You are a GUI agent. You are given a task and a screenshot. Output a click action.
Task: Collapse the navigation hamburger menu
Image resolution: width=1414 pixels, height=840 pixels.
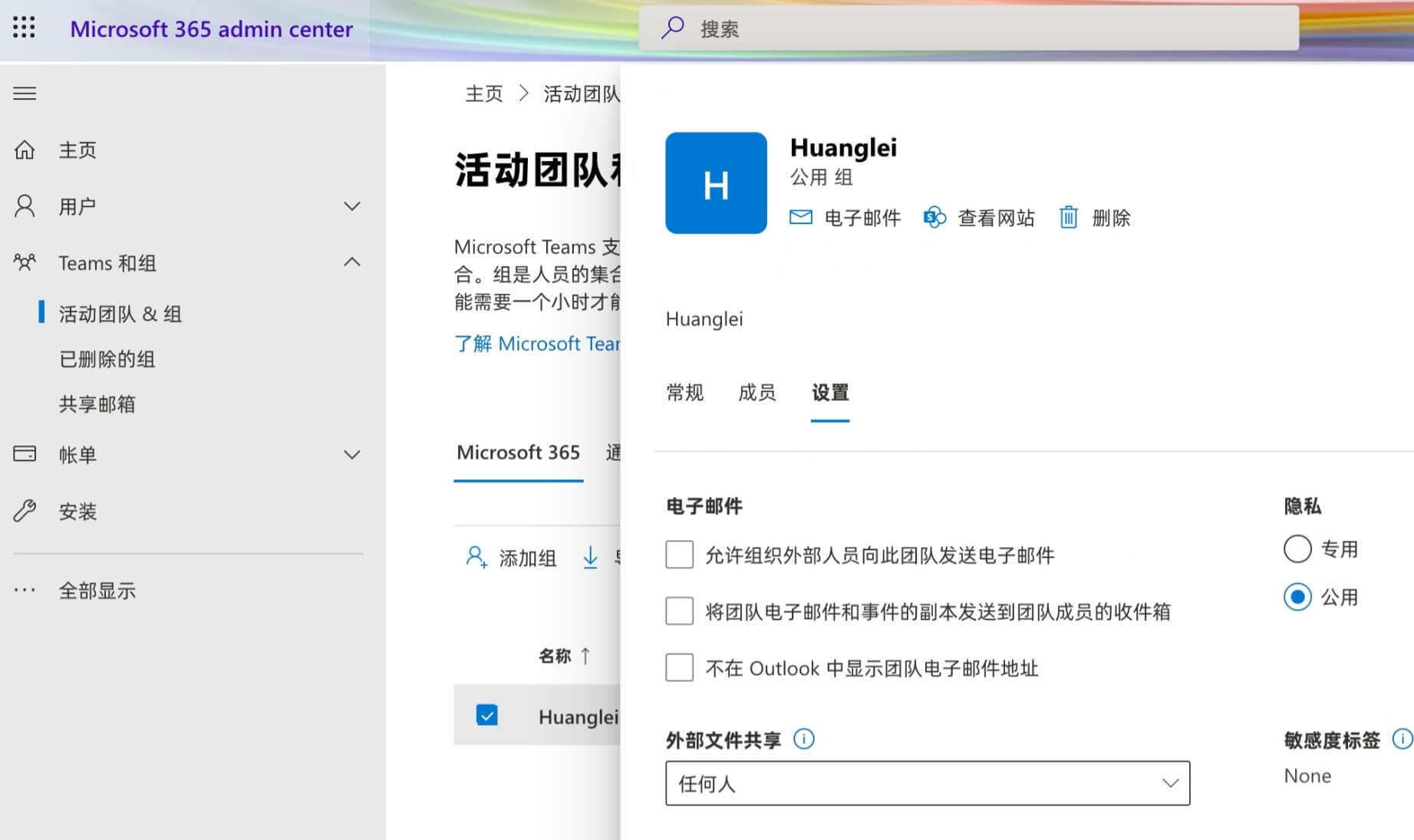tap(25, 94)
